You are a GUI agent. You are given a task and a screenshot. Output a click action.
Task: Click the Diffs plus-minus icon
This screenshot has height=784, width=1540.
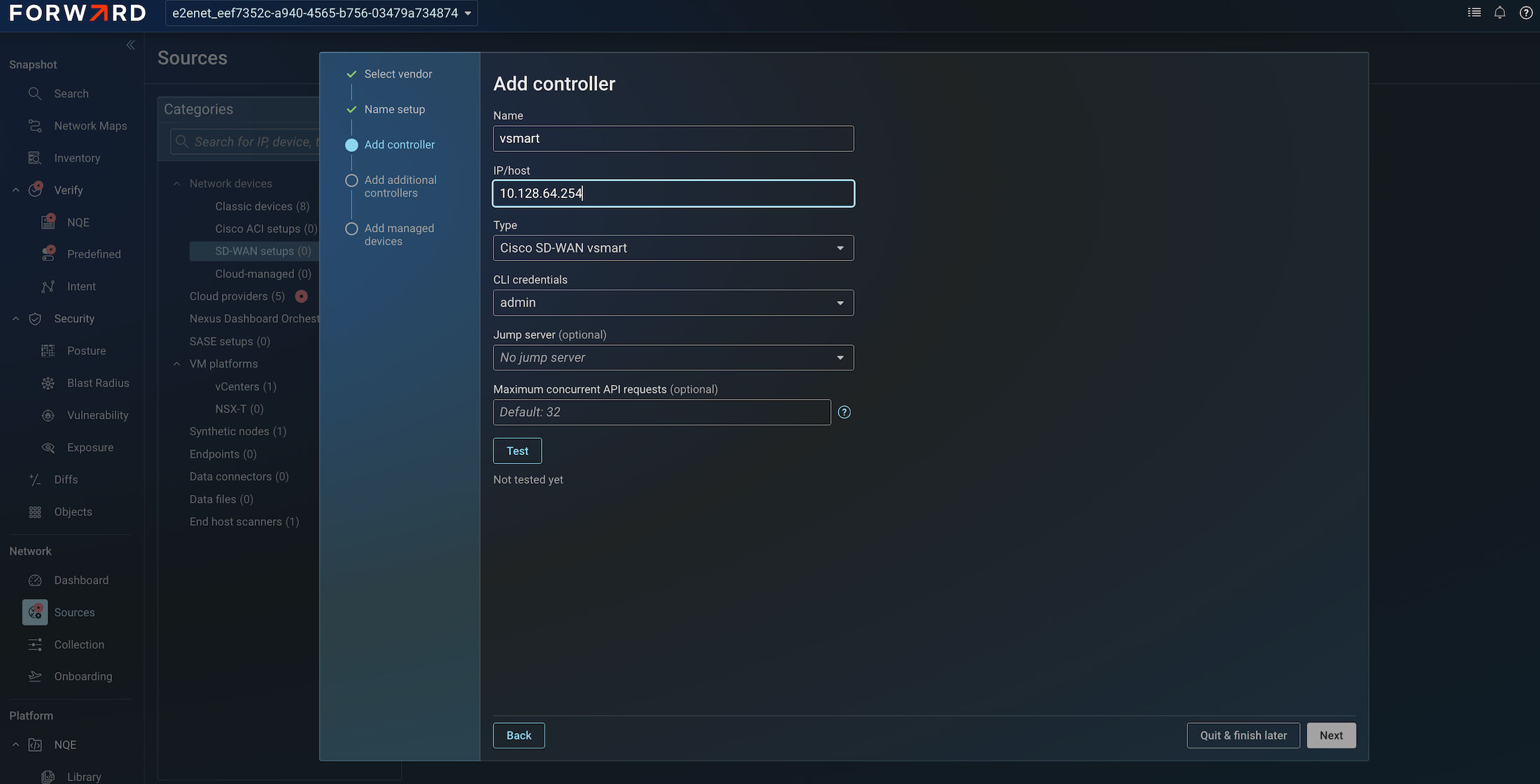coord(35,479)
